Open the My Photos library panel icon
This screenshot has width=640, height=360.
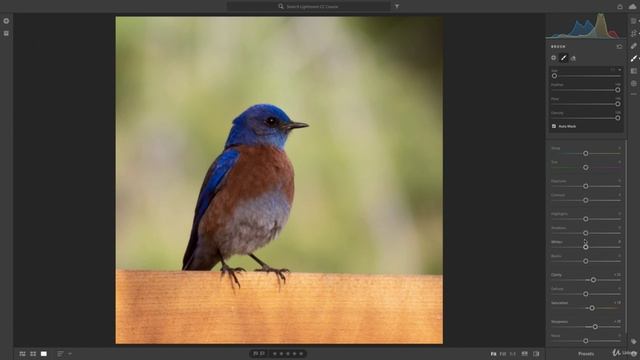6,33
